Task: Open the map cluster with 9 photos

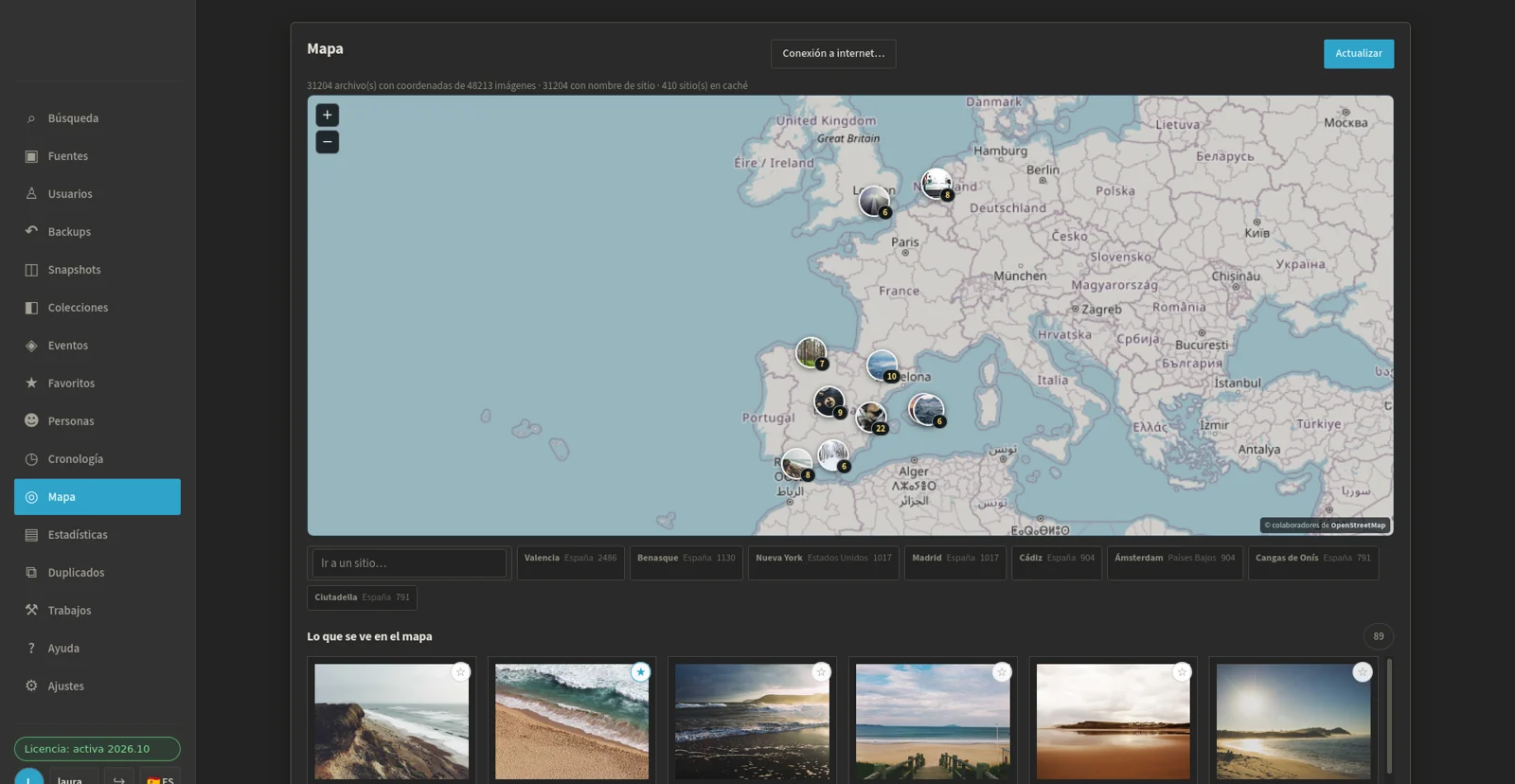Action: point(829,401)
